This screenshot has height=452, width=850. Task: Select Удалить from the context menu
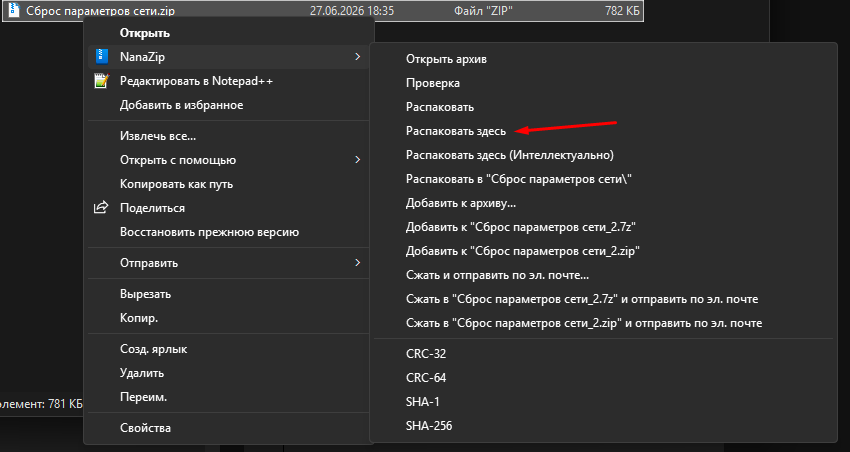tap(141, 373)
